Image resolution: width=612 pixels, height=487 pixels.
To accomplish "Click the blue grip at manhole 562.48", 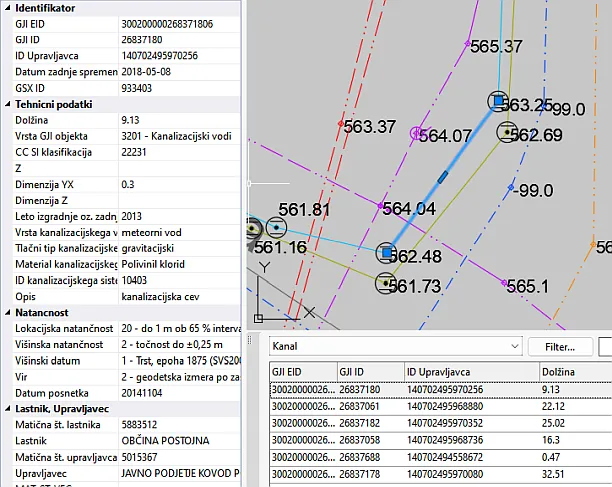I will [387, 254].
